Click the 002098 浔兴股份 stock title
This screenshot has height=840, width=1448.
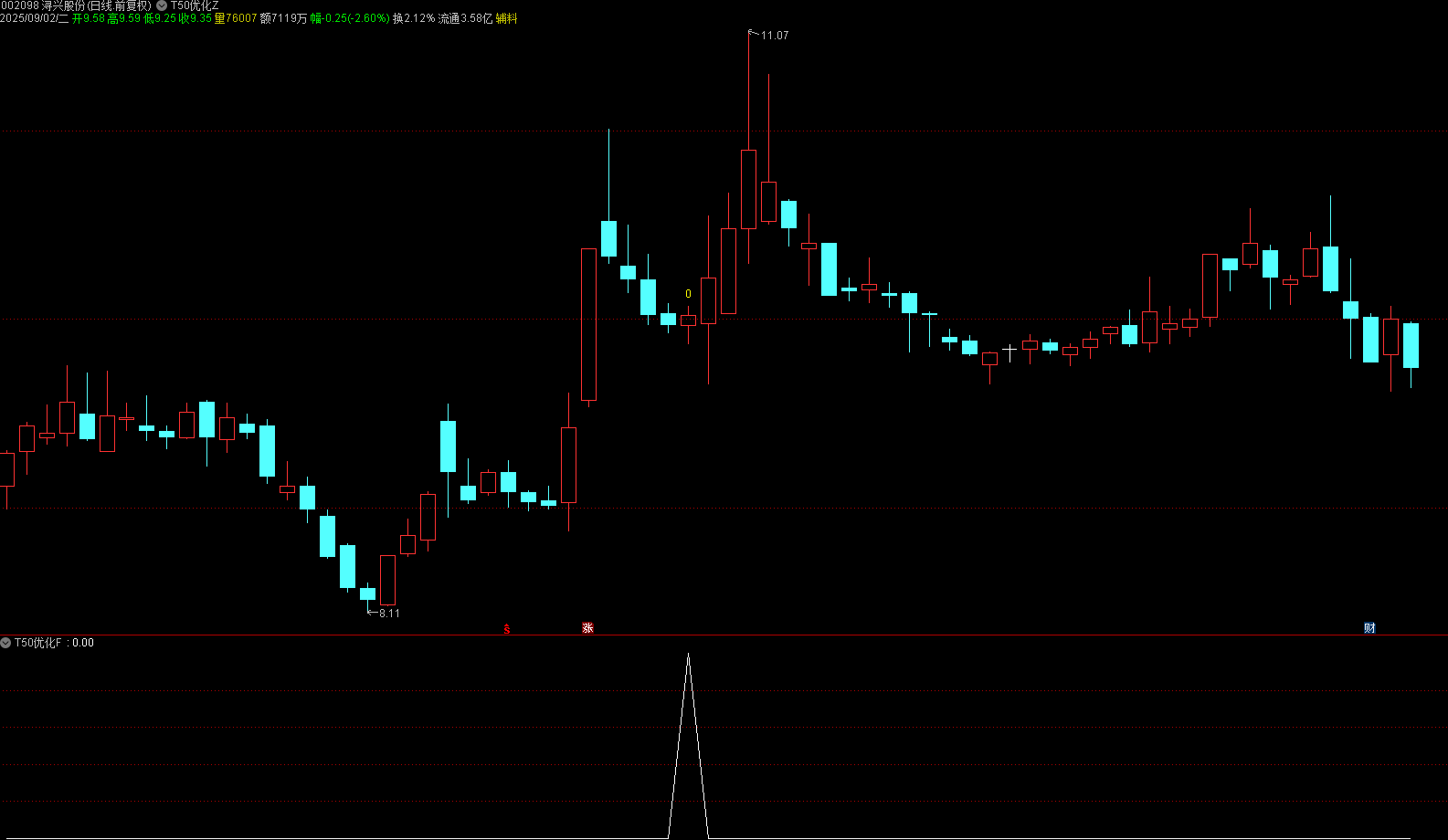(76, 5)
